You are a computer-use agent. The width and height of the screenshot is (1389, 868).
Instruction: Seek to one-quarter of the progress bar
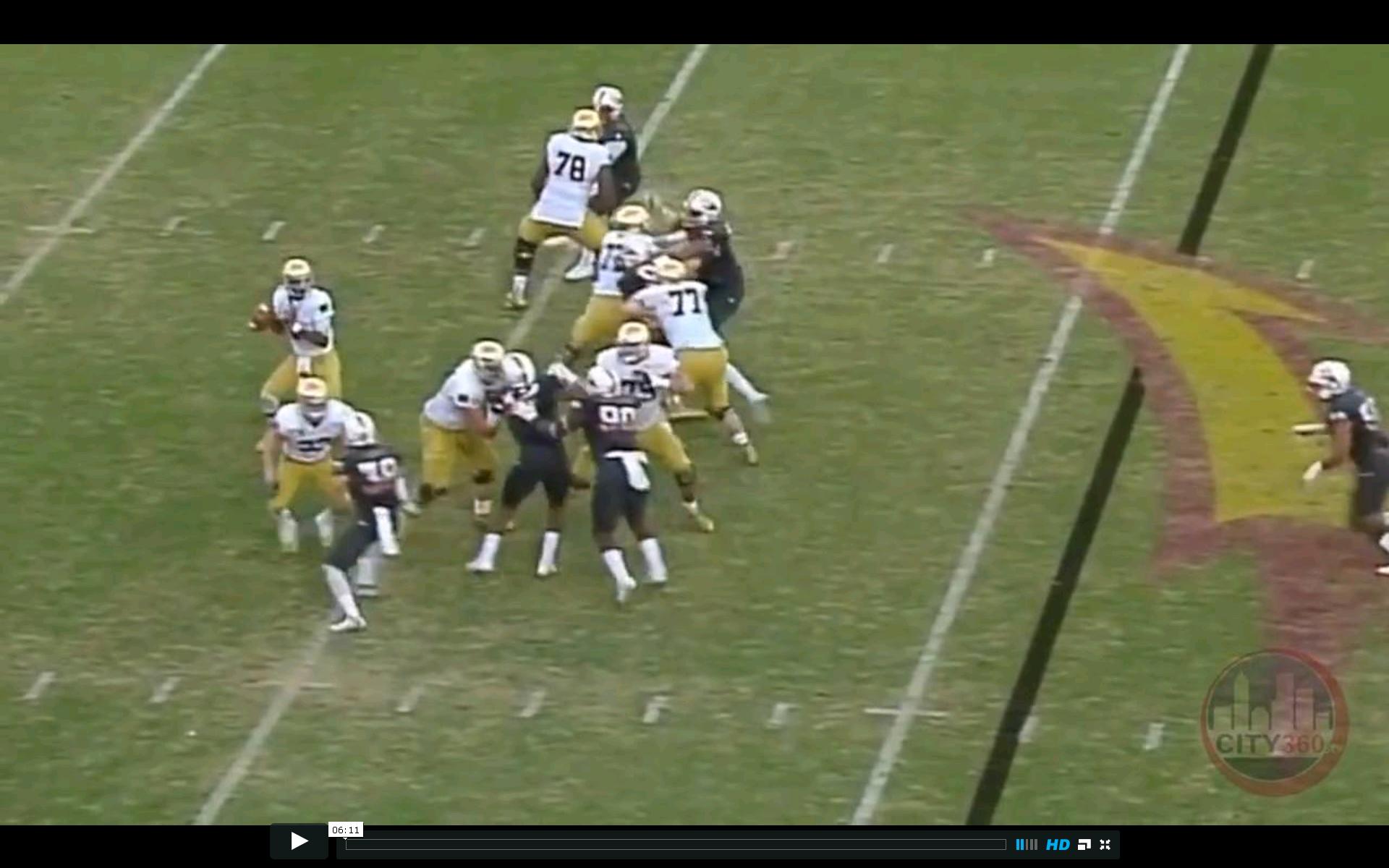click(x=511, y=844)
